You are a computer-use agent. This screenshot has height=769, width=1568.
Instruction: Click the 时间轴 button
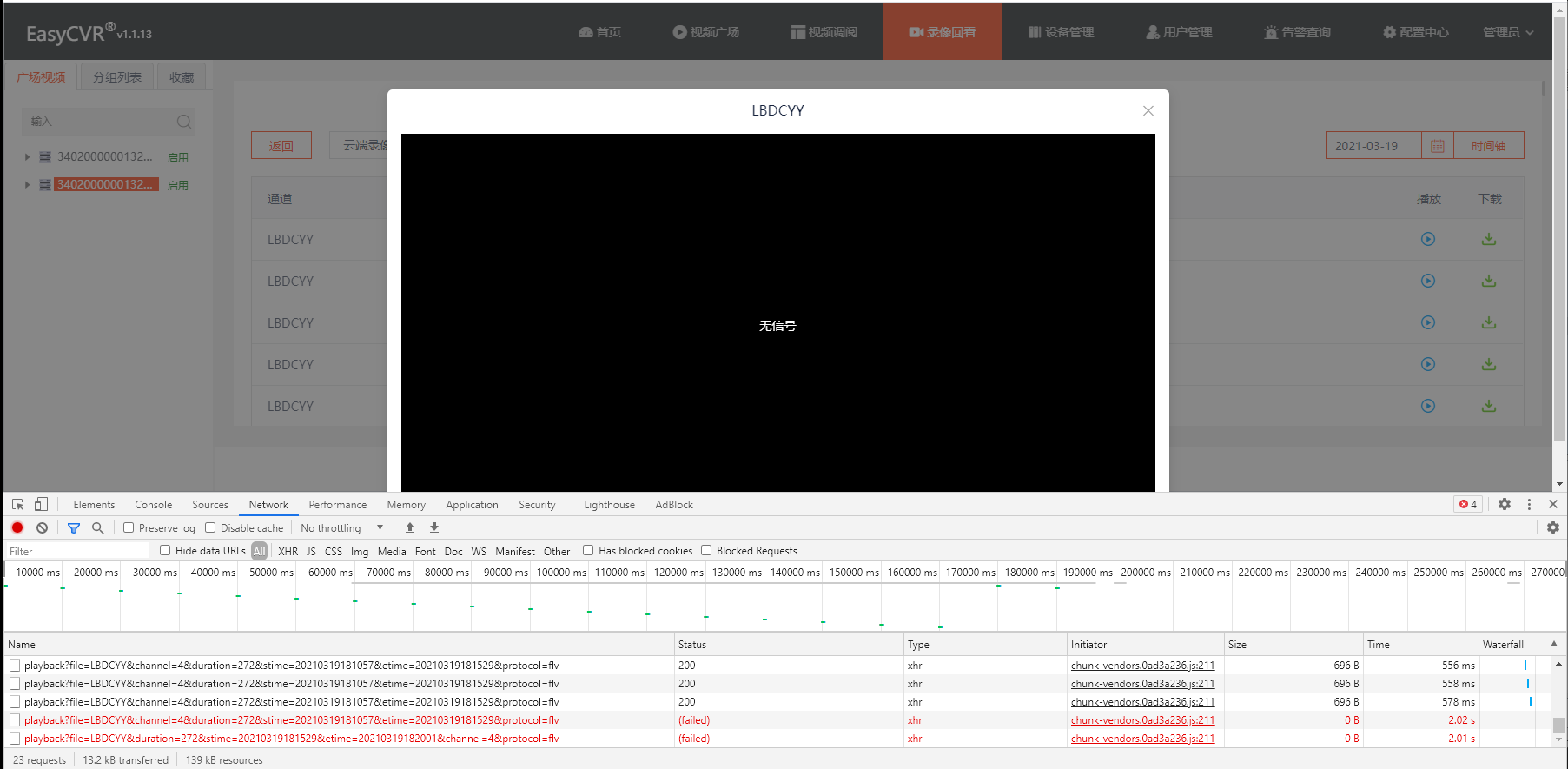click(x=1489, y=146)
